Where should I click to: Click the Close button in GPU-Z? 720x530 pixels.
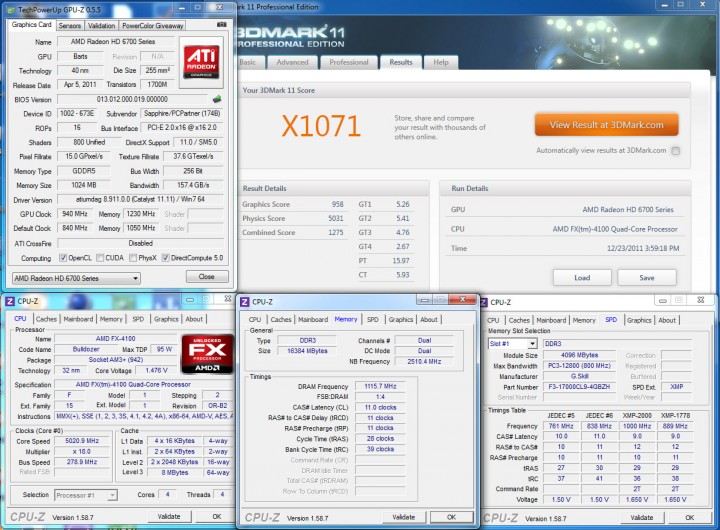click(x=207, y=276)
